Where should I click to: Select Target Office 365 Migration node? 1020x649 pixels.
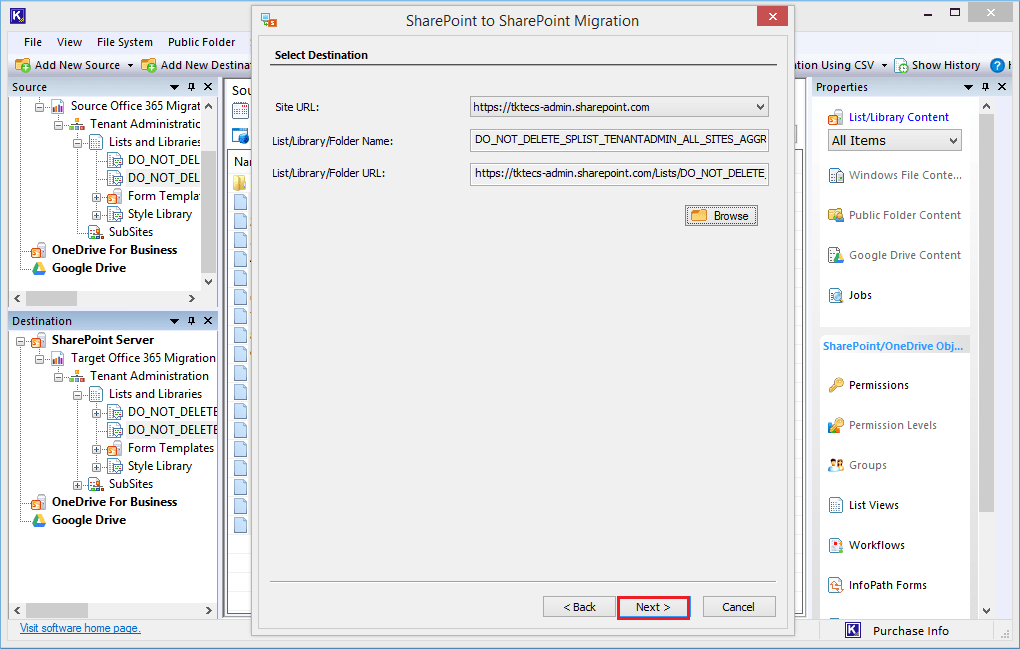click(143, 358)
